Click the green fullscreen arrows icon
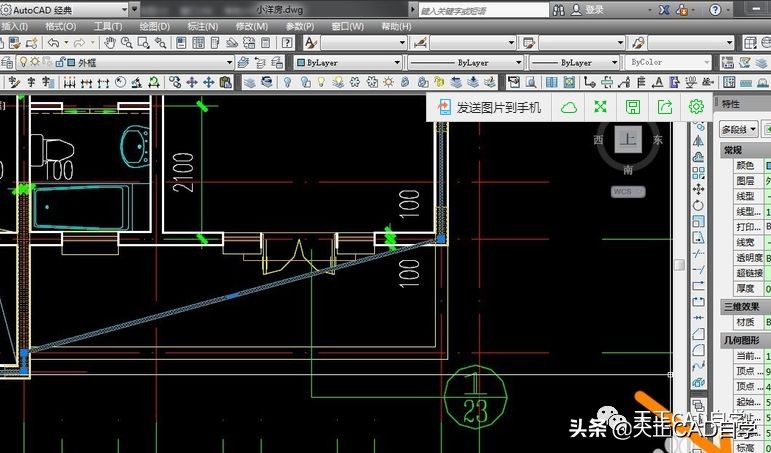This screenshot has height=453, width=771. (x=600, y=107)
